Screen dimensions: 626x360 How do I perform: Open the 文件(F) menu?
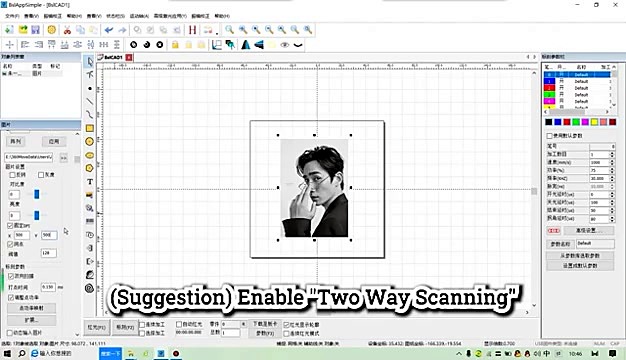(x=12, y=16)
